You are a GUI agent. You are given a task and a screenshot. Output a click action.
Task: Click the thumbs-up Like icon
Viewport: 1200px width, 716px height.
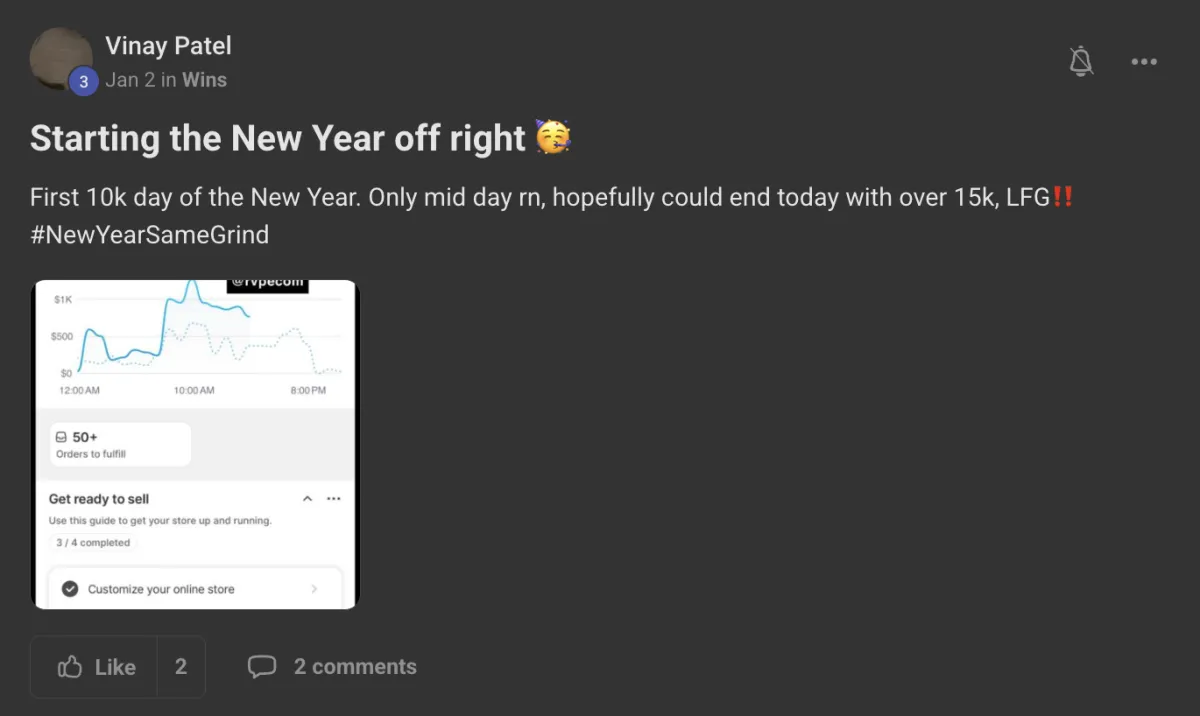click(x=70, y=667)
